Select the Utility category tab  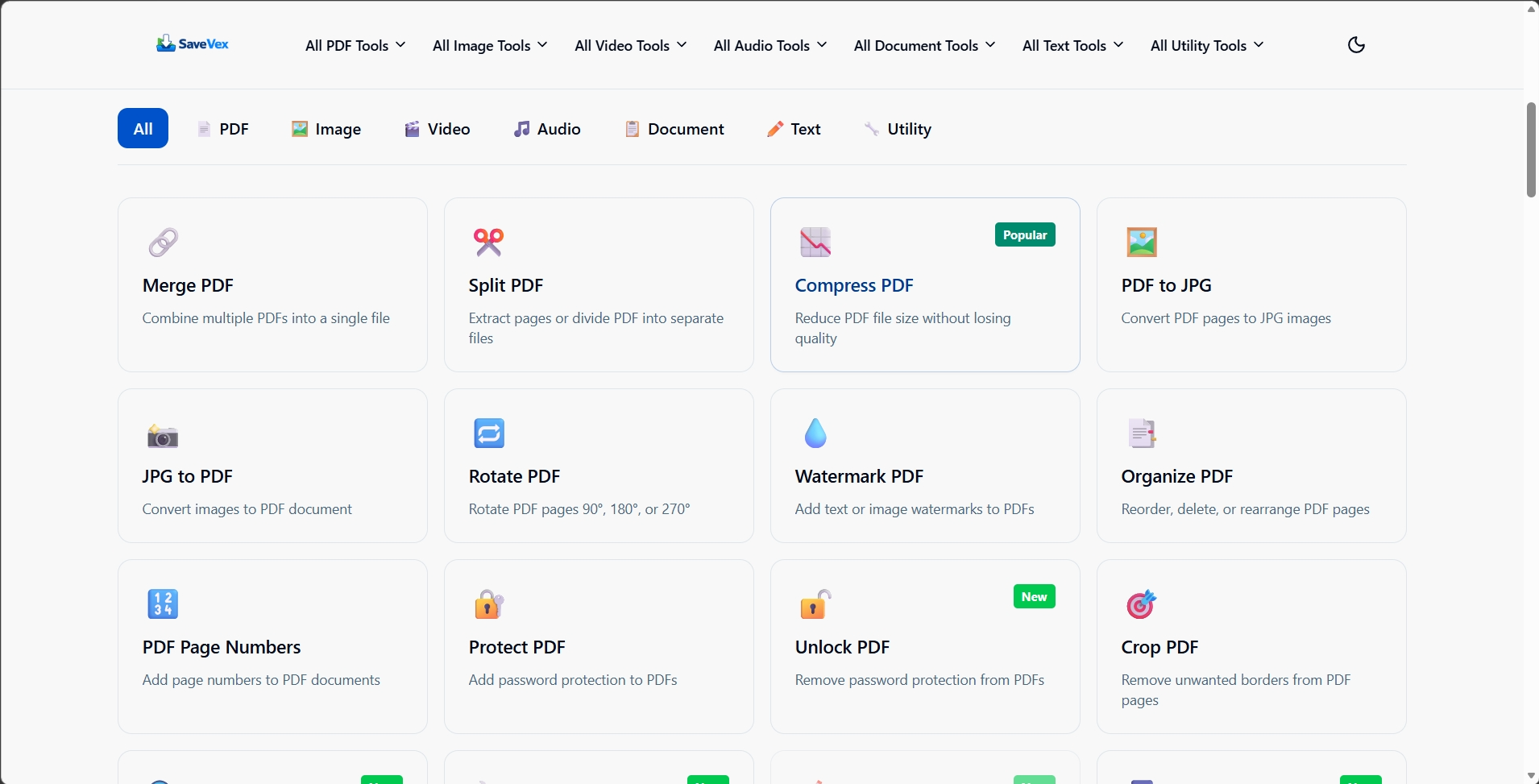point(898,129)
